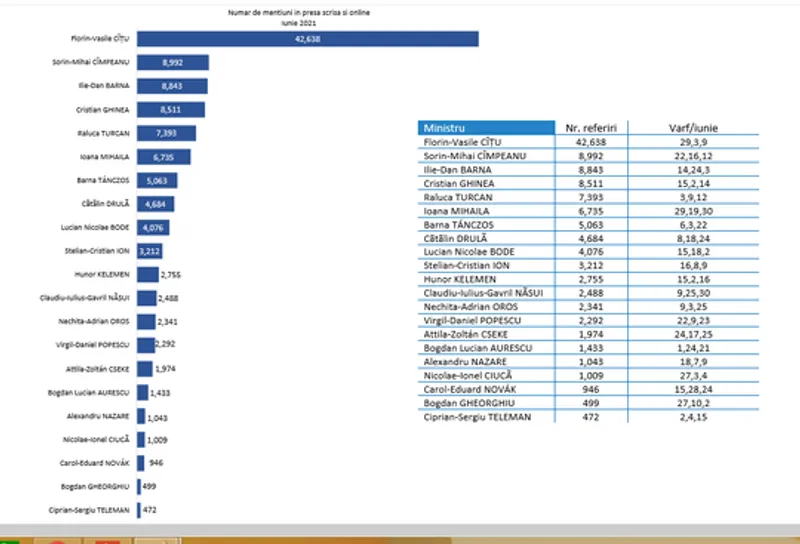Select Bogdan Lucian AURESCU axis label in chart

pyautogui.click(x=91, y=393)
